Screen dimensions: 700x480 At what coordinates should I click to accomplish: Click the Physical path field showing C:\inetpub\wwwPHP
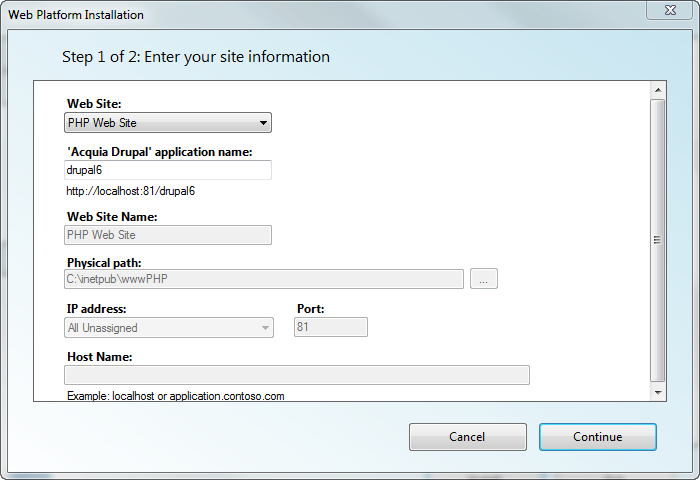[x=264, y=279]
